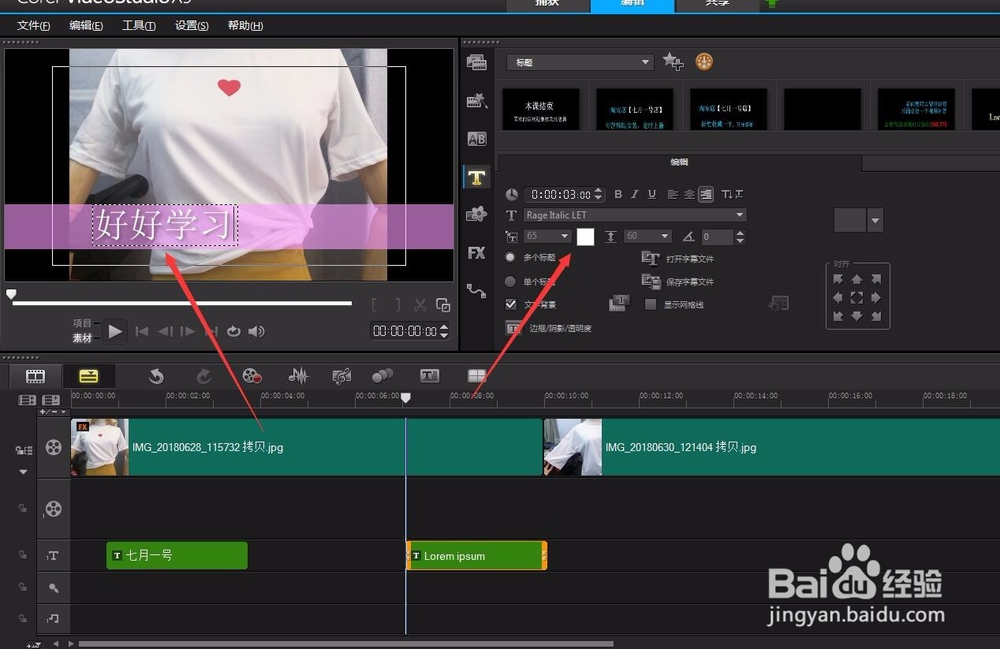
Task: Click the Music track note button
Action: pos(54,618)
